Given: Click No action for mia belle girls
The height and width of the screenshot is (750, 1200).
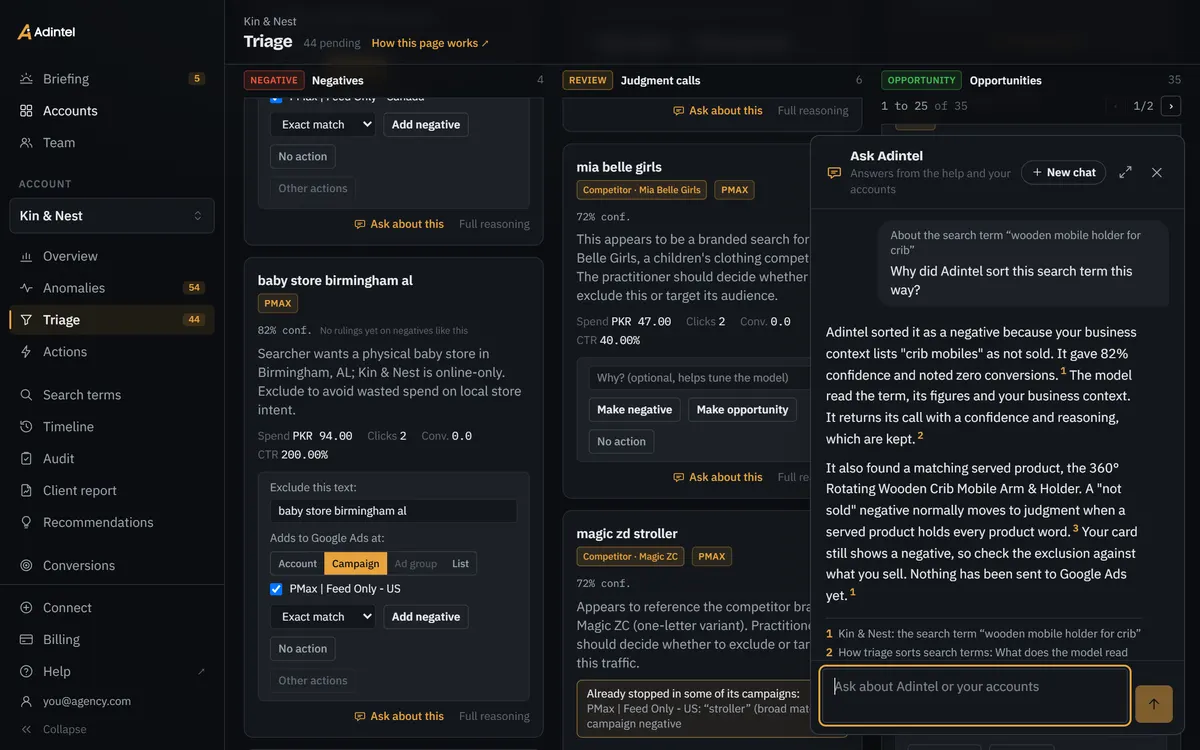Looking at the screenshot, I should pyautogui.click(x=622, y=442).
